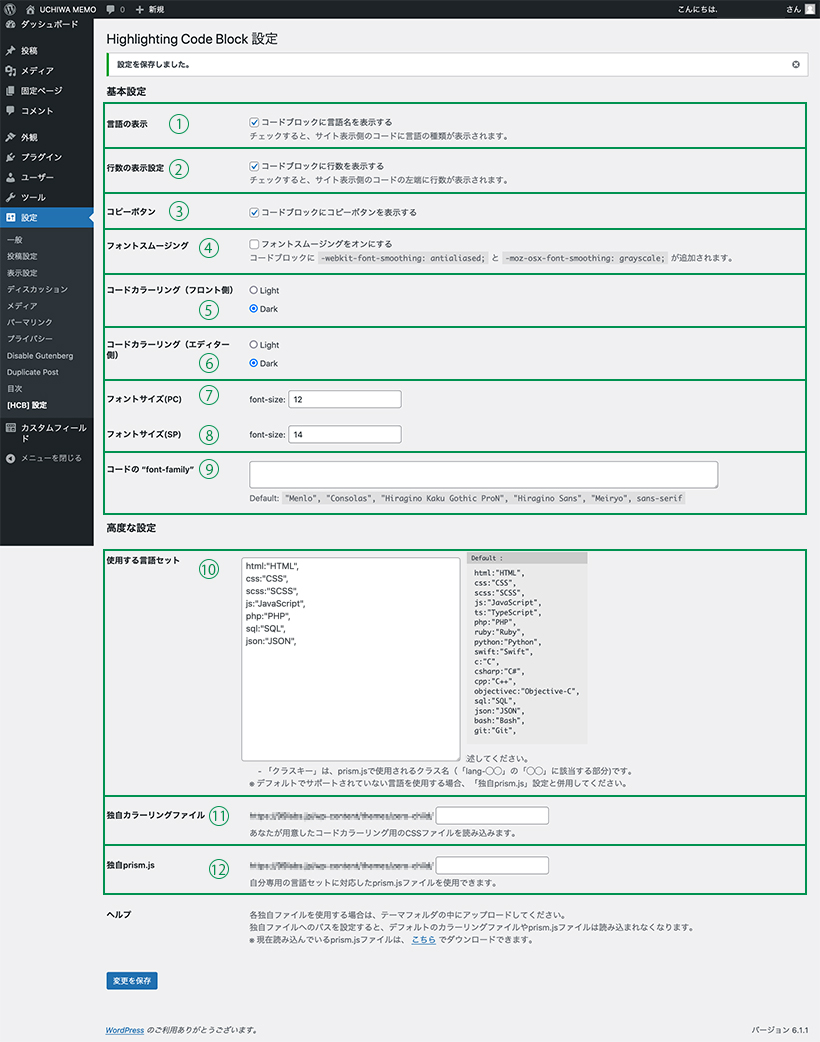This screenshot has height=1042, width=820.
Task: Uncheck コードブロックに言語名を表示する
Action: pos(254,122)
